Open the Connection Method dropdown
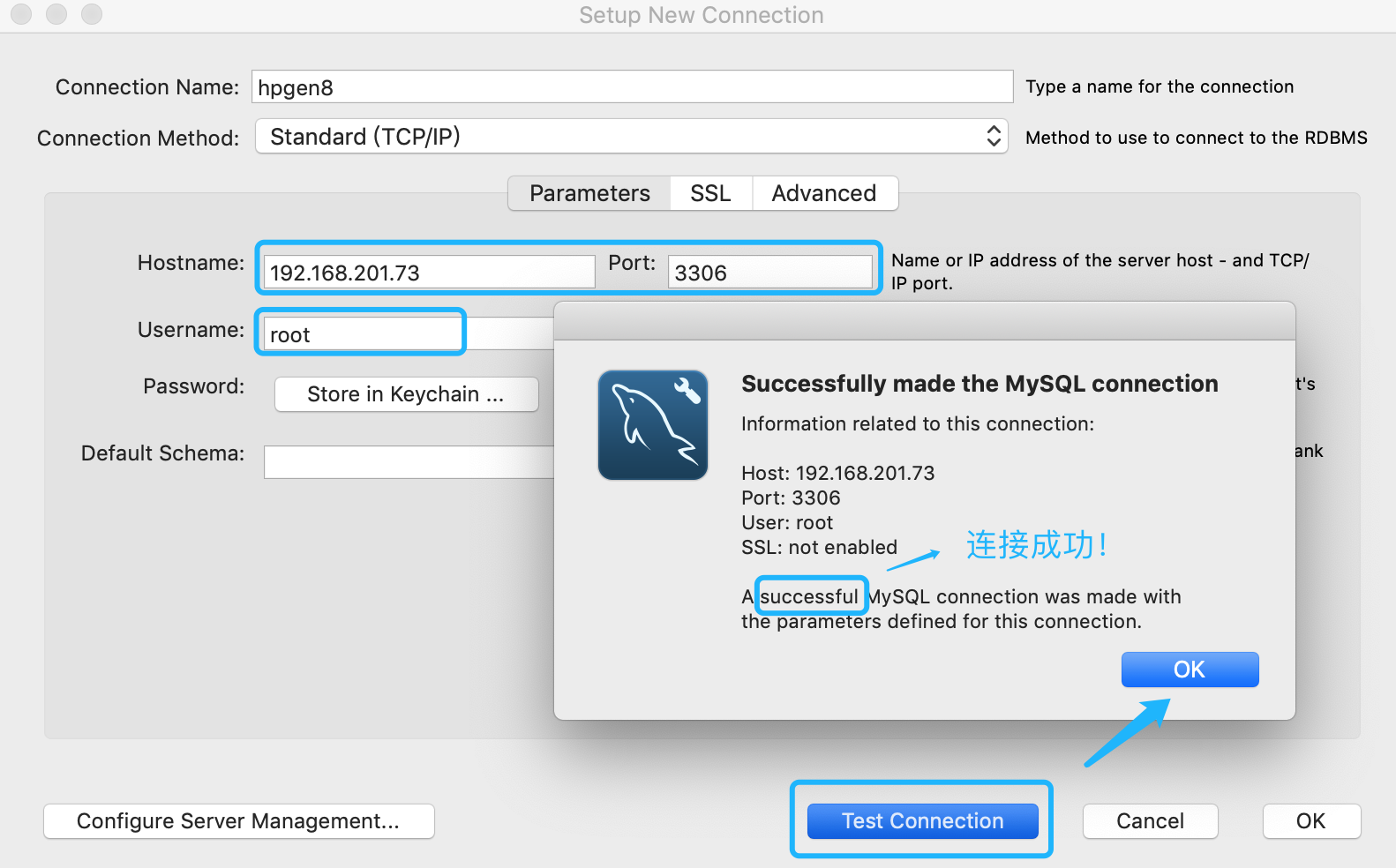The height and width of the screenshot is (868, 1396). 631,137
